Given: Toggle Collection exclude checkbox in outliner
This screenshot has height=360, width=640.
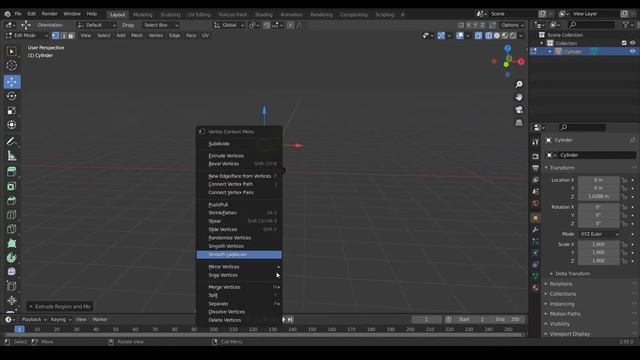Looking at the screenshot, I should [x=624, y=43].
